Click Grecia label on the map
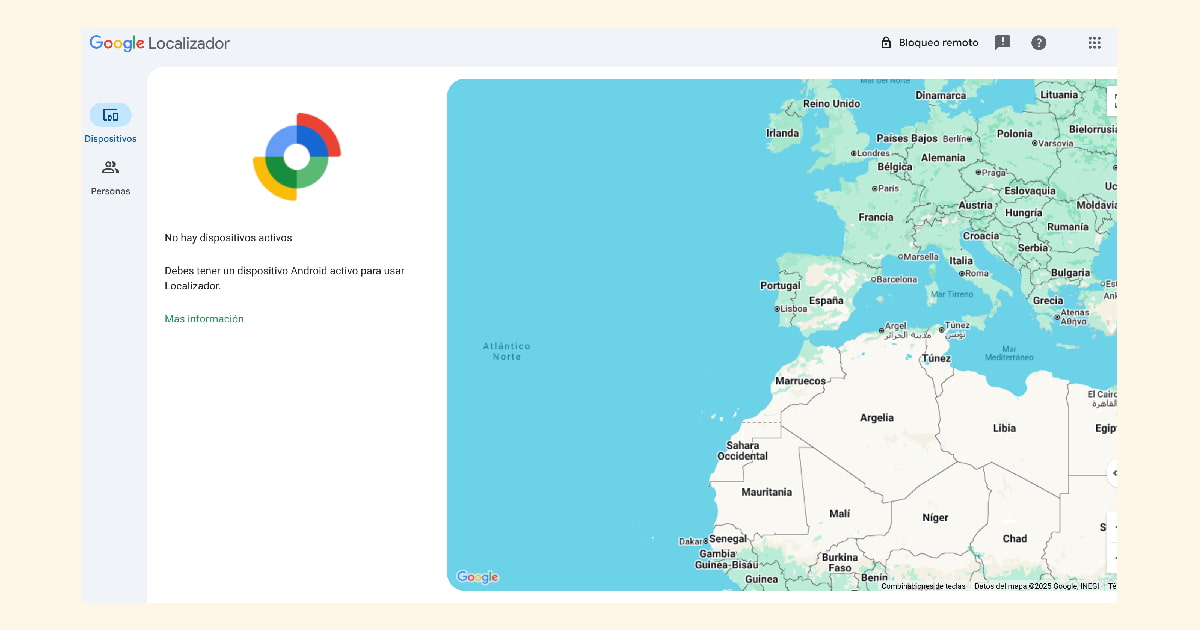 (1048, 300)
